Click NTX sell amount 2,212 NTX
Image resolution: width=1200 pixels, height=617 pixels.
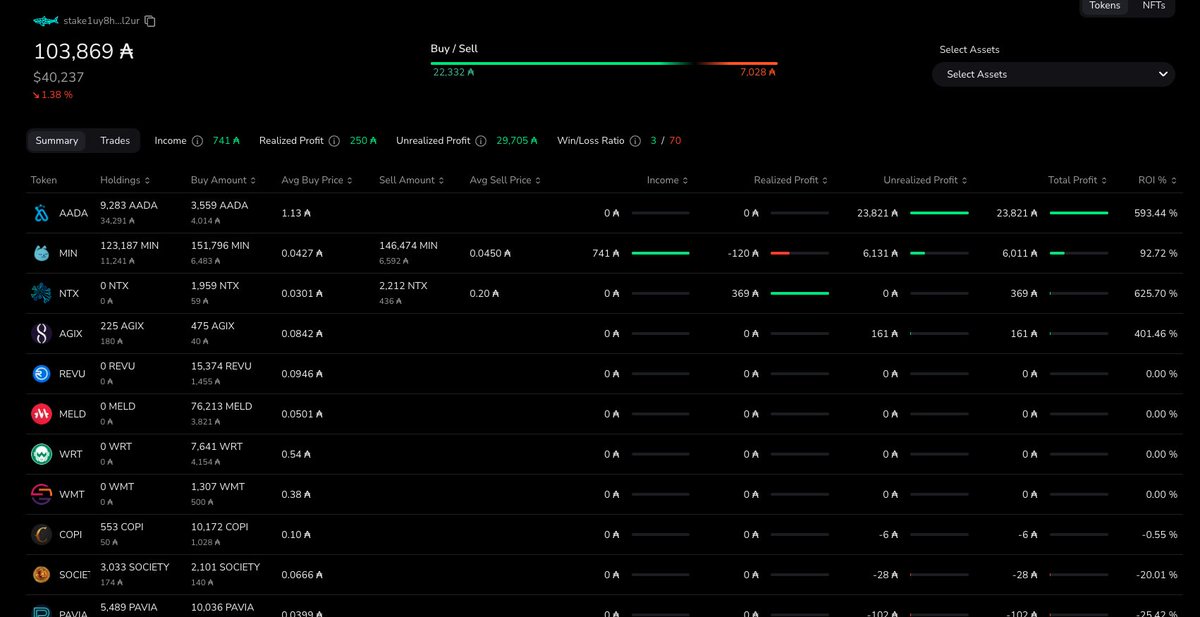(404, 285)
